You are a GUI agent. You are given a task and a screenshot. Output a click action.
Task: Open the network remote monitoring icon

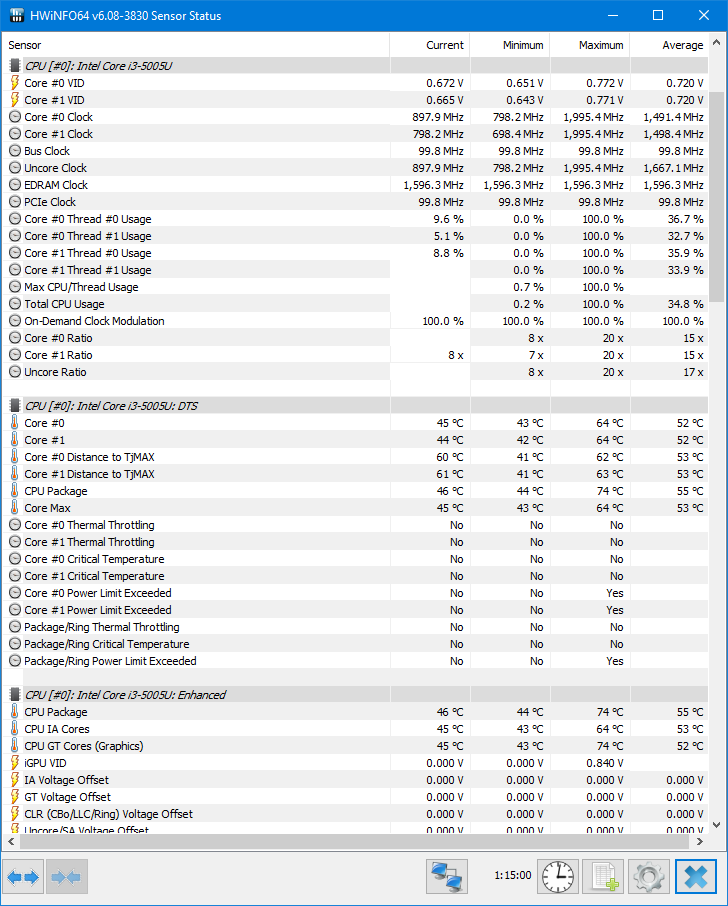tap(447, 877)
